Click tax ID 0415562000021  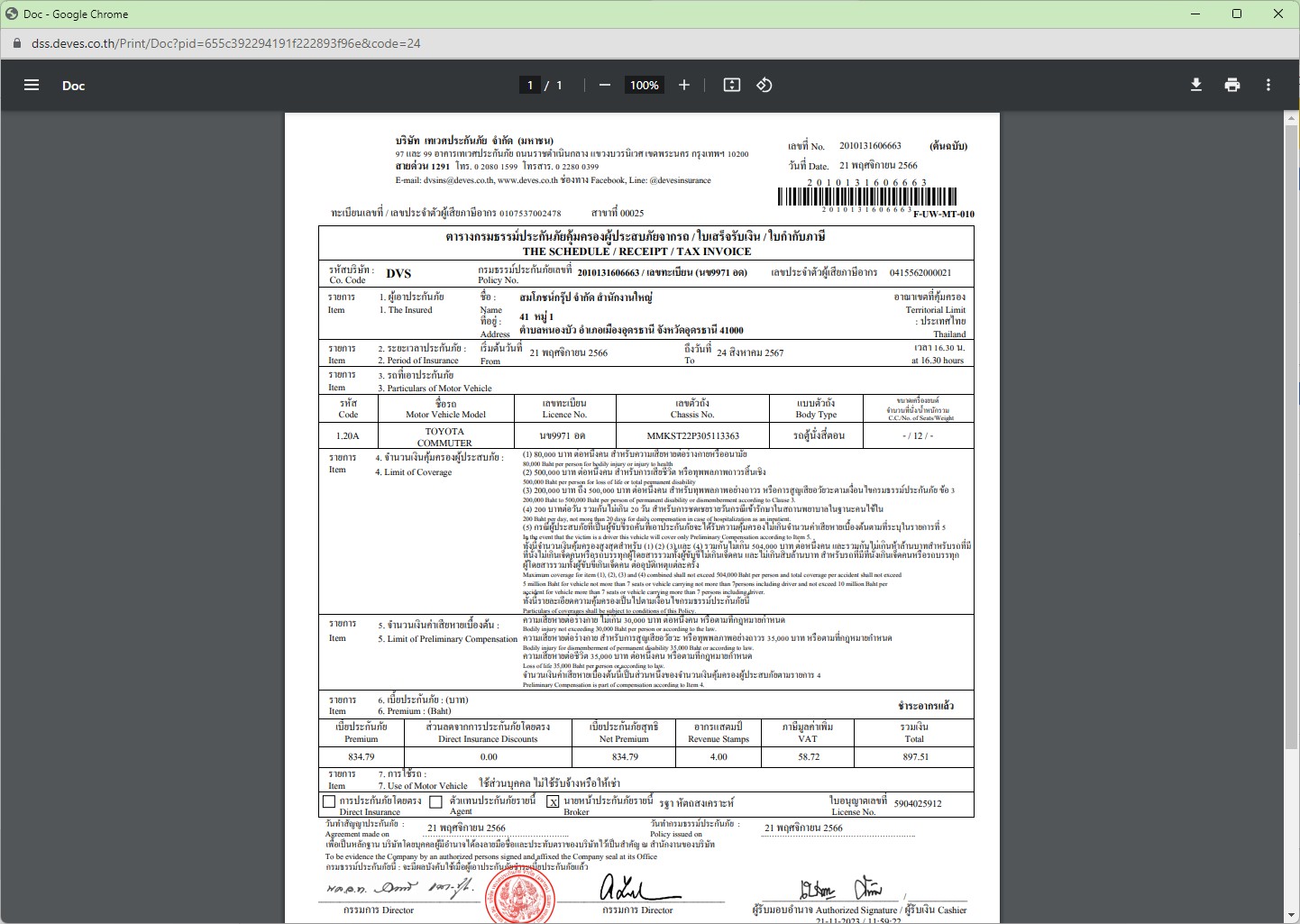click(x=920, y=272)
